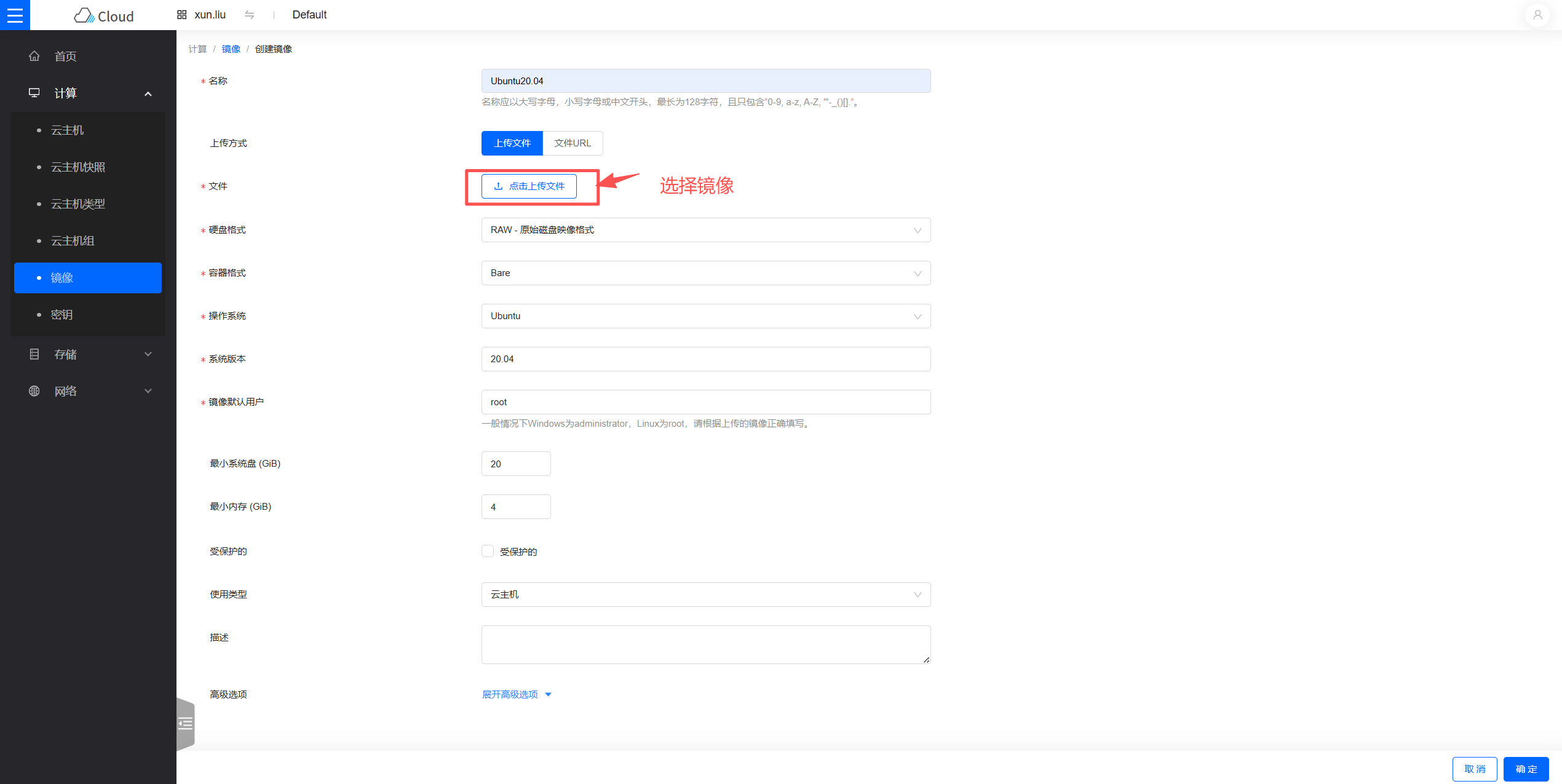Image resolution: width=1562 pixels, height=784 pixels.
Task: Click the 确定 confirm button
Action: point(1526,769)
